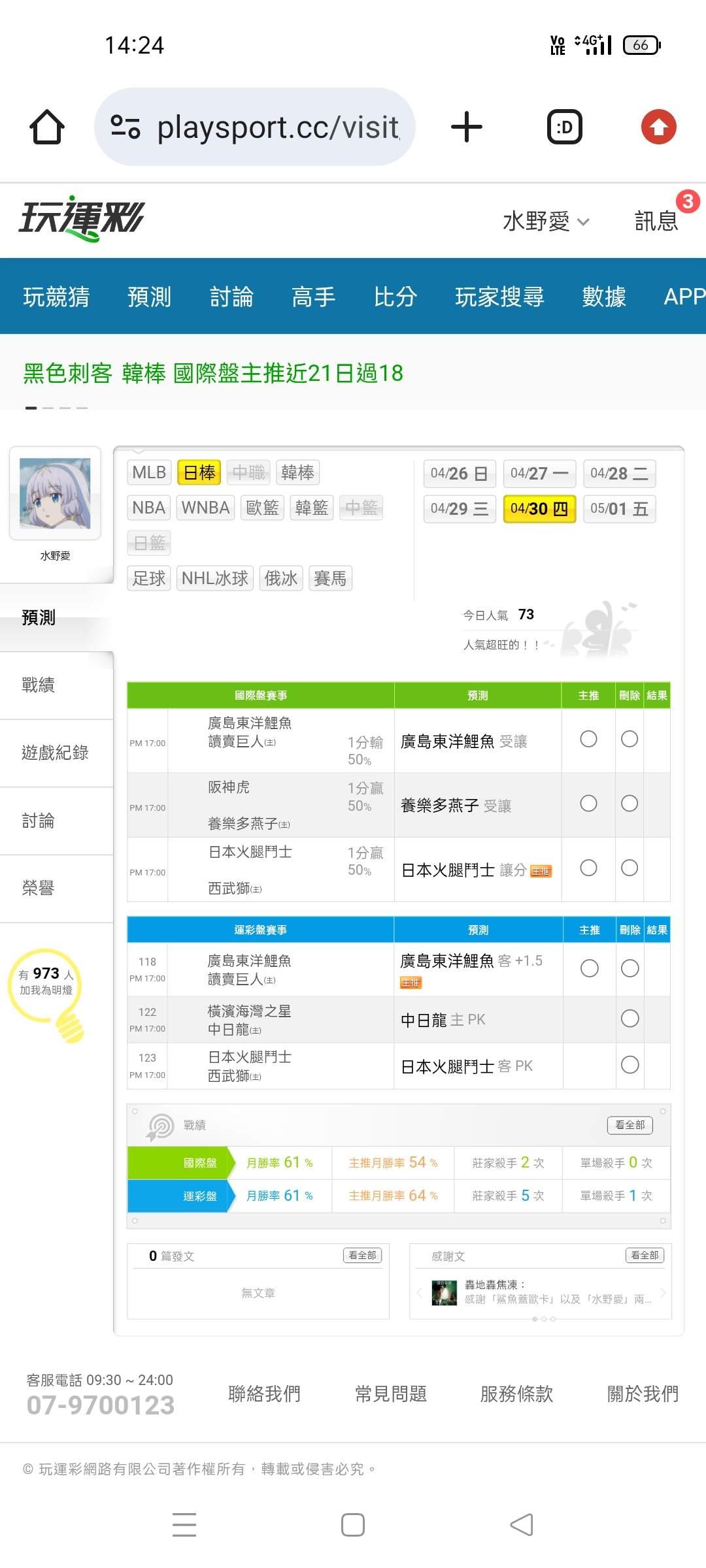
Task: Select 刪除 radio for 中日龍 主 PK
Action: (x=630, y=1019)
